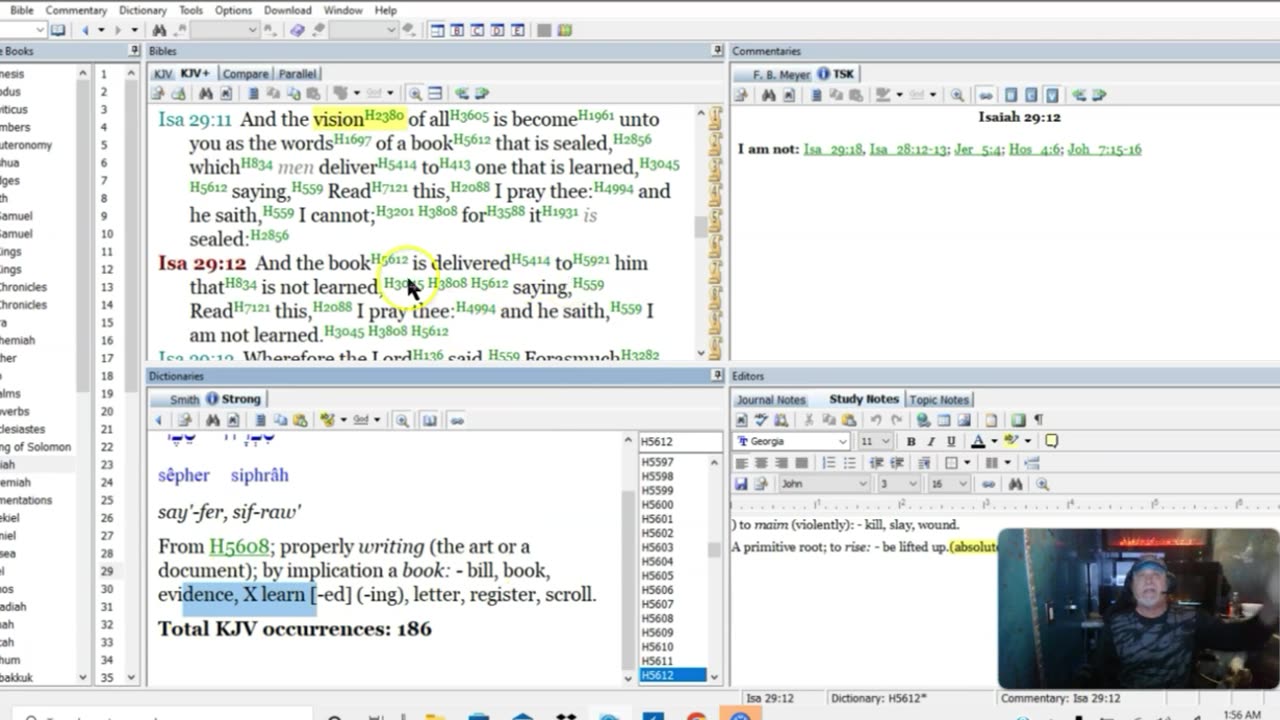Click the layout B icon in the main toolbar
Image resolution: width=1280 pixels, height=720 pixels.
point(457,31)
